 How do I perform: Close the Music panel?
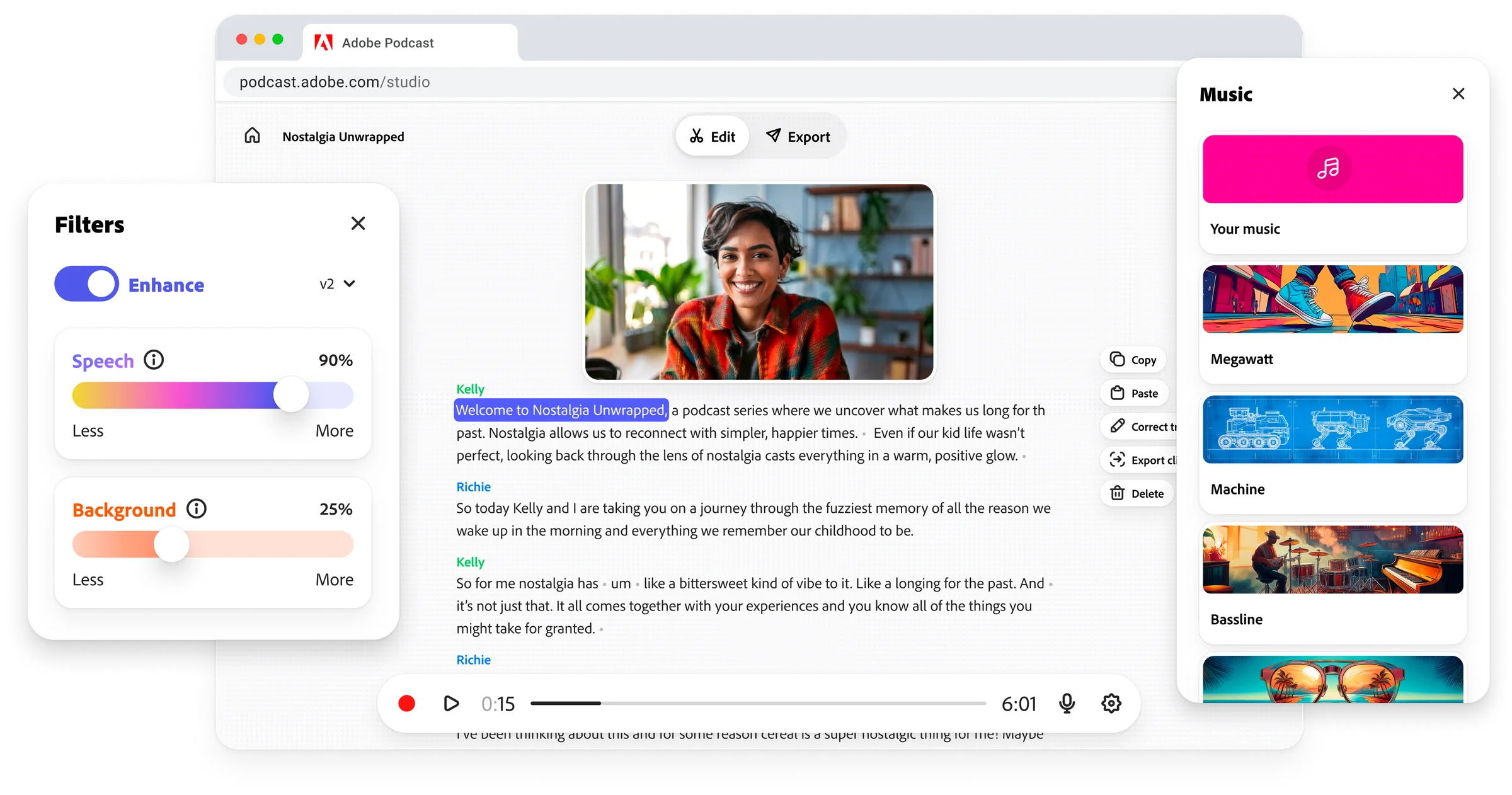click(1458, 94)
